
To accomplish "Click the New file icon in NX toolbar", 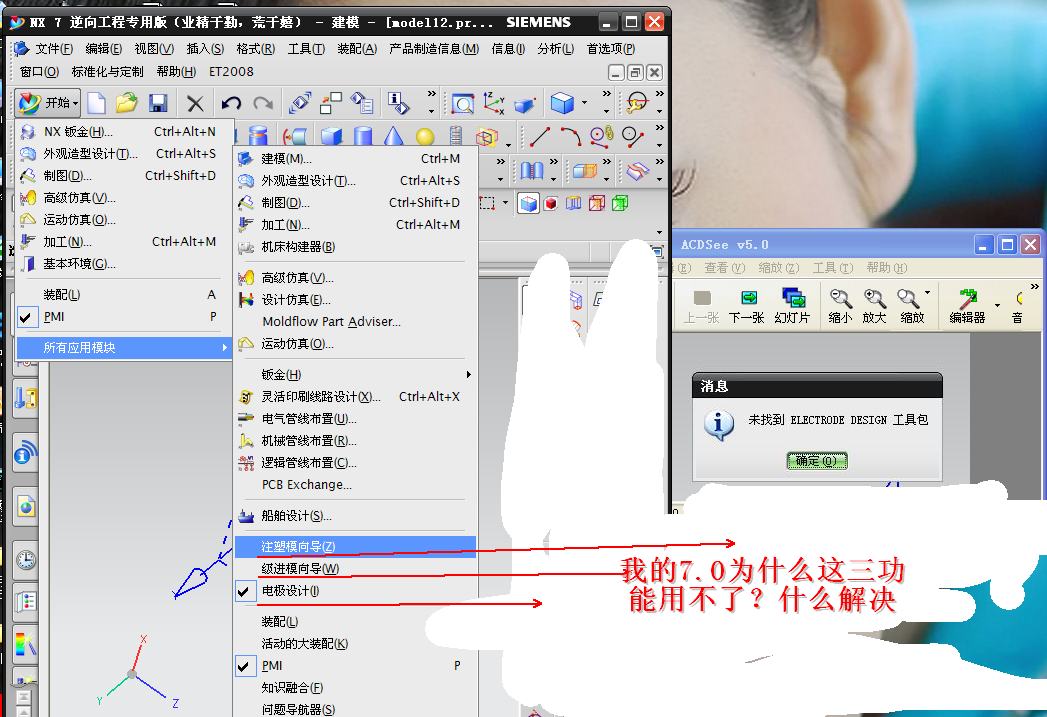I will click(97, 103).
